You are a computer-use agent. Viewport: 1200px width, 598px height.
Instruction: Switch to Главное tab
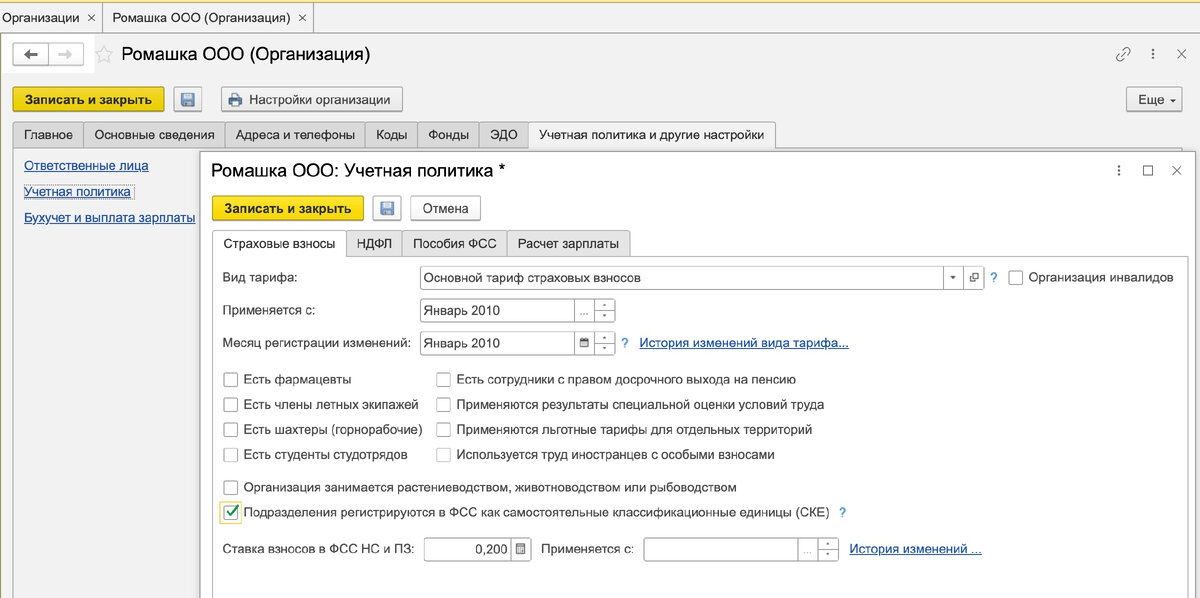[x=48, y=135]
